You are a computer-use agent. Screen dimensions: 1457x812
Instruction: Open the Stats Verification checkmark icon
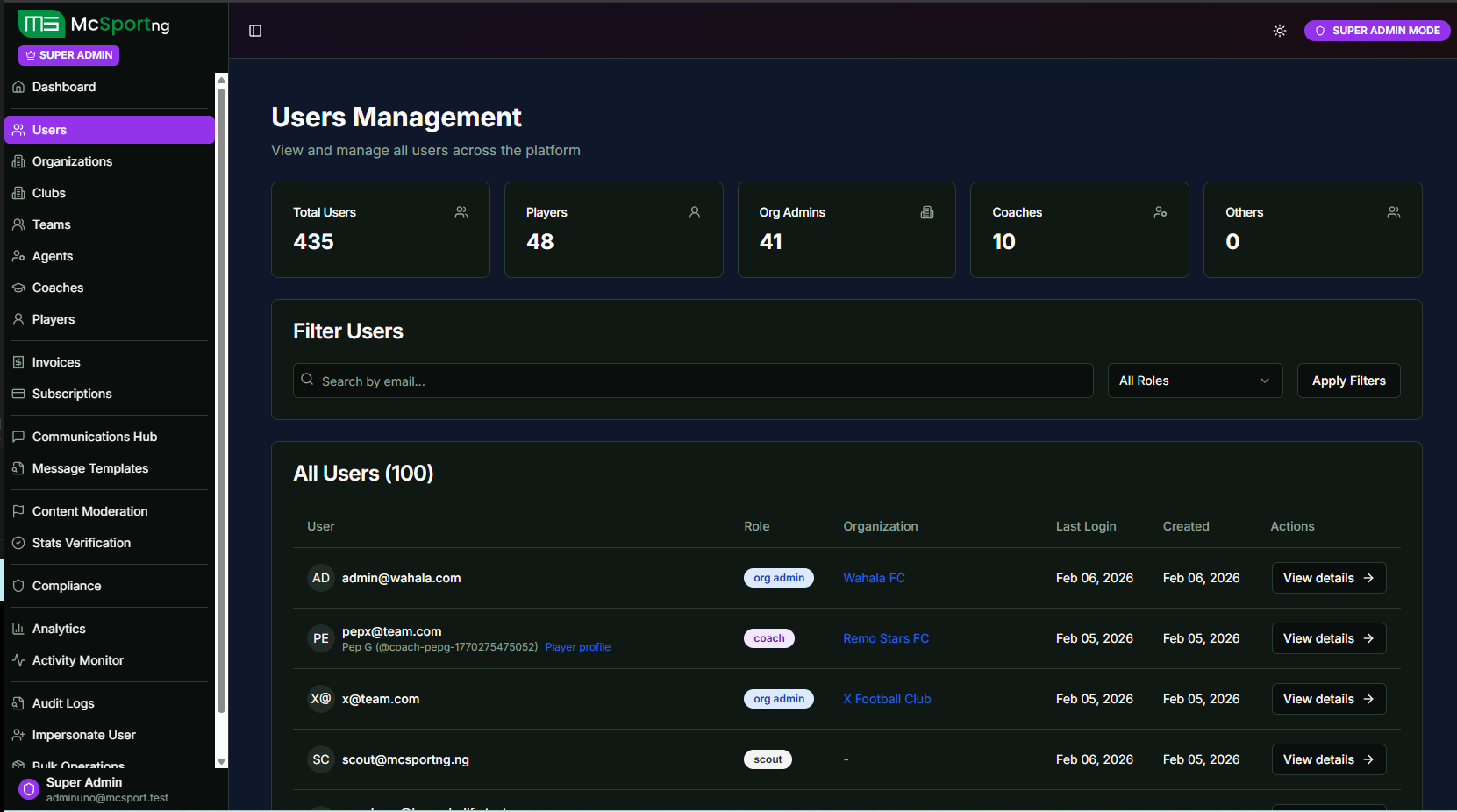[18, 543]
